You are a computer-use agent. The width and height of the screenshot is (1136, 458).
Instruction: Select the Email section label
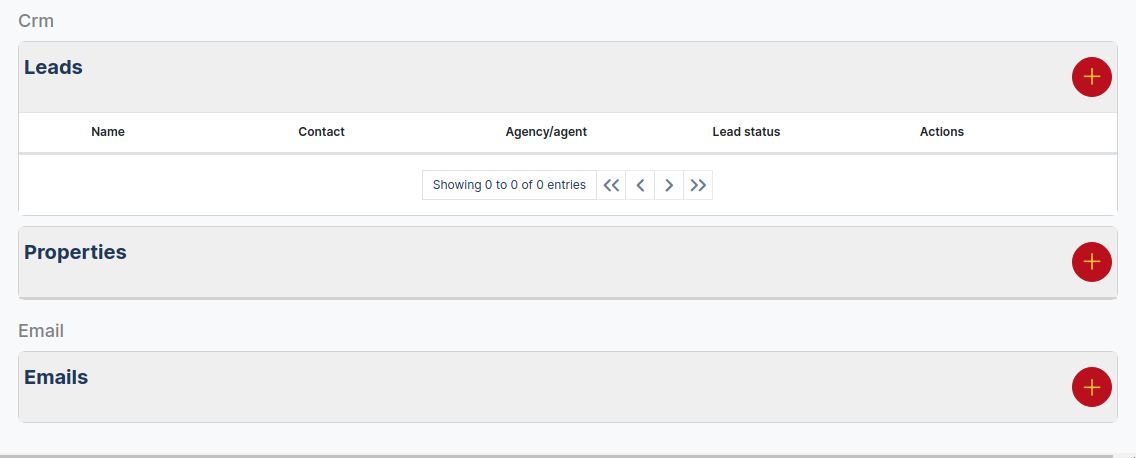(x=41, y=331)
